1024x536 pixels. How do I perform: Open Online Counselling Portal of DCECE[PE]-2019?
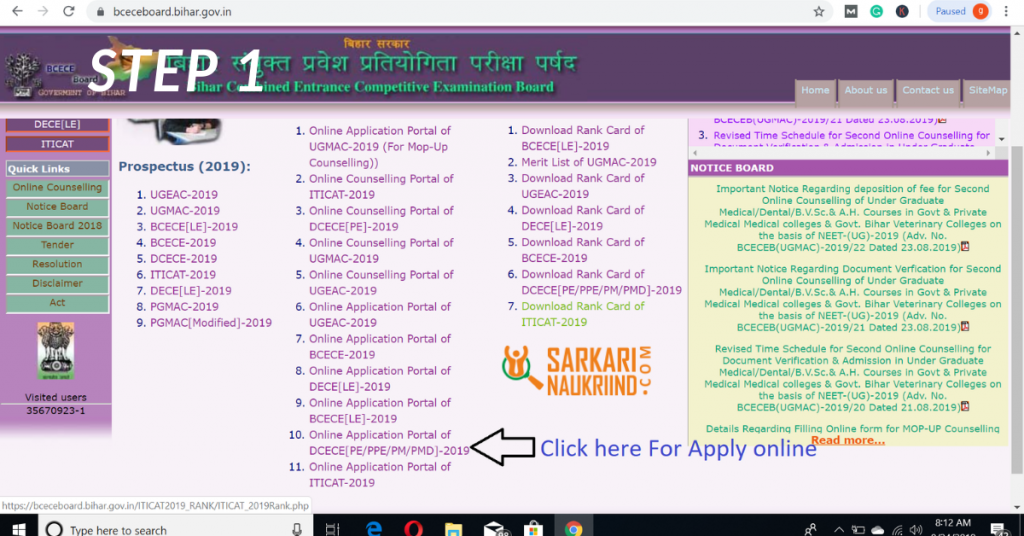pyautogui.click(x=381, y=218)
